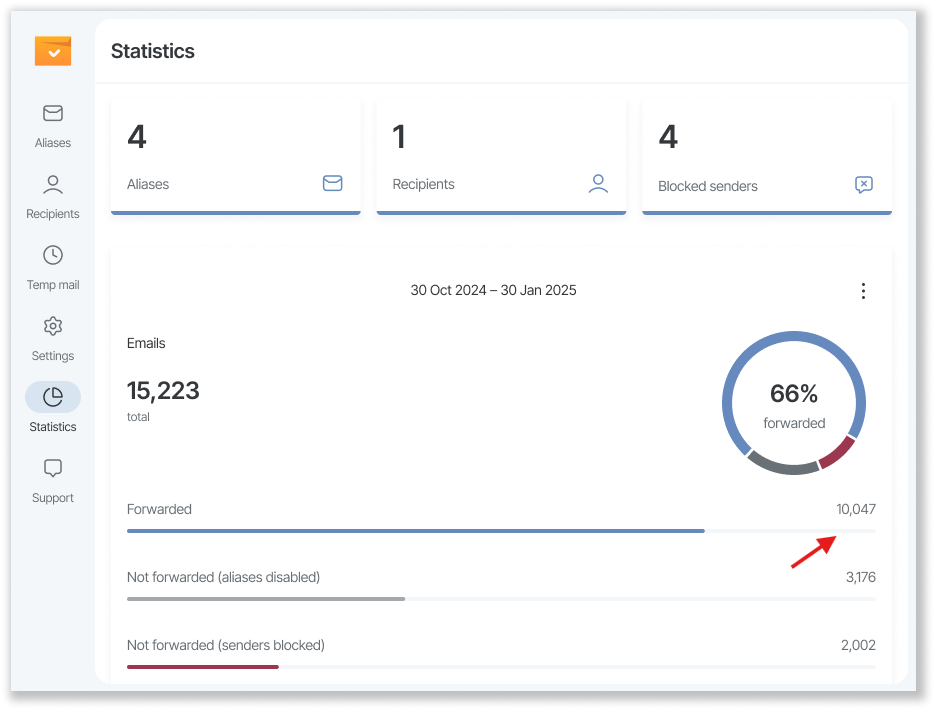This screenshot has width=935, height=710.
Task: Open the Aliases sidebar section
Action: coord(52,126)
